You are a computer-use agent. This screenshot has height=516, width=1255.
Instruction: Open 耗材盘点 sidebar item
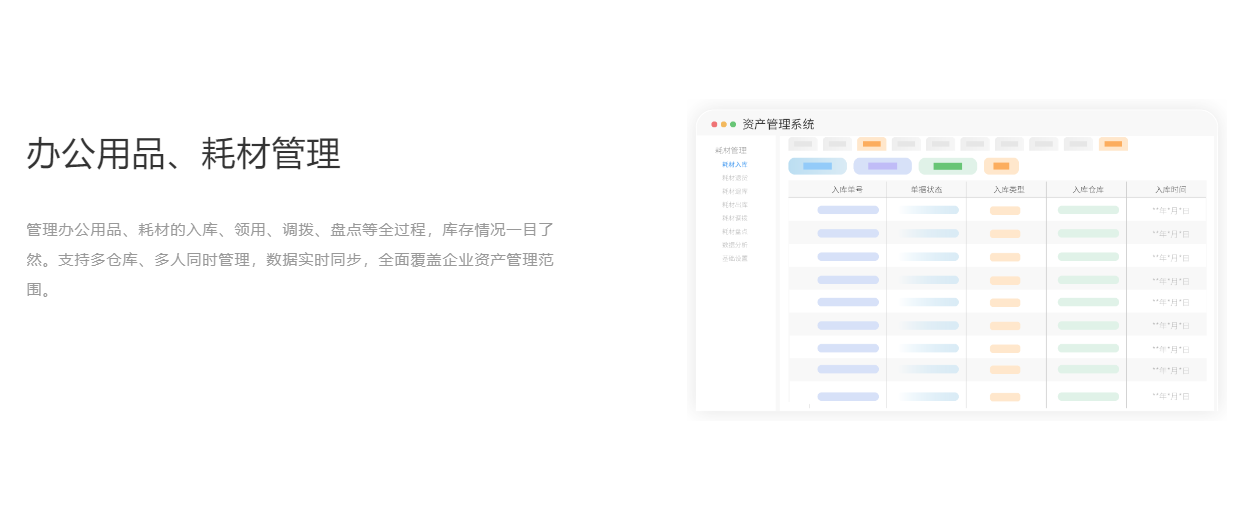click(x=735, y=231)
